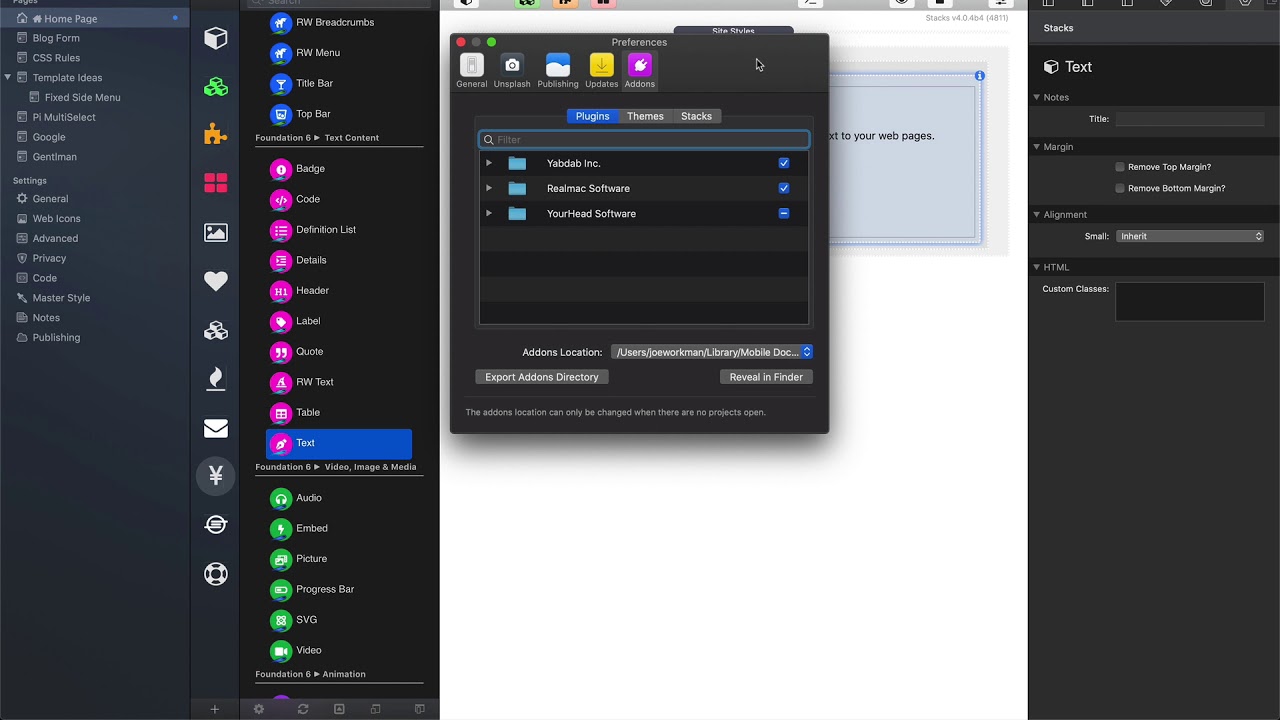
Task: Click the yen symbol library icon
Action: point(216,476)
